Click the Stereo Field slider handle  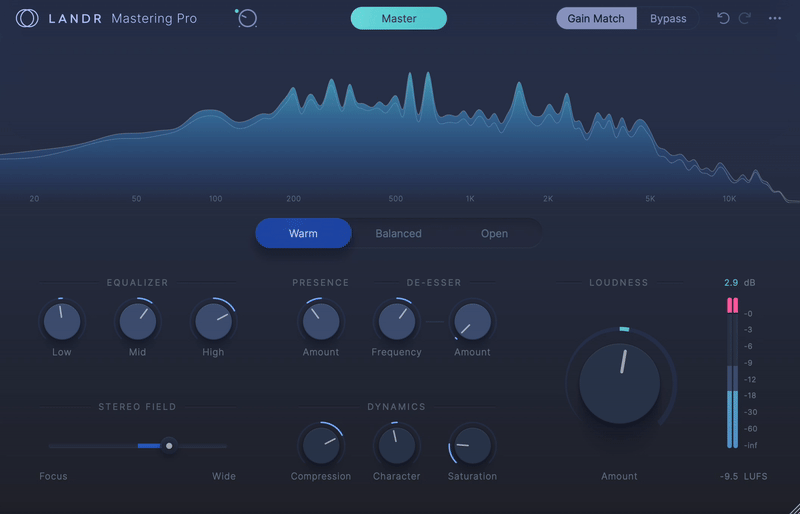[169, 446]
